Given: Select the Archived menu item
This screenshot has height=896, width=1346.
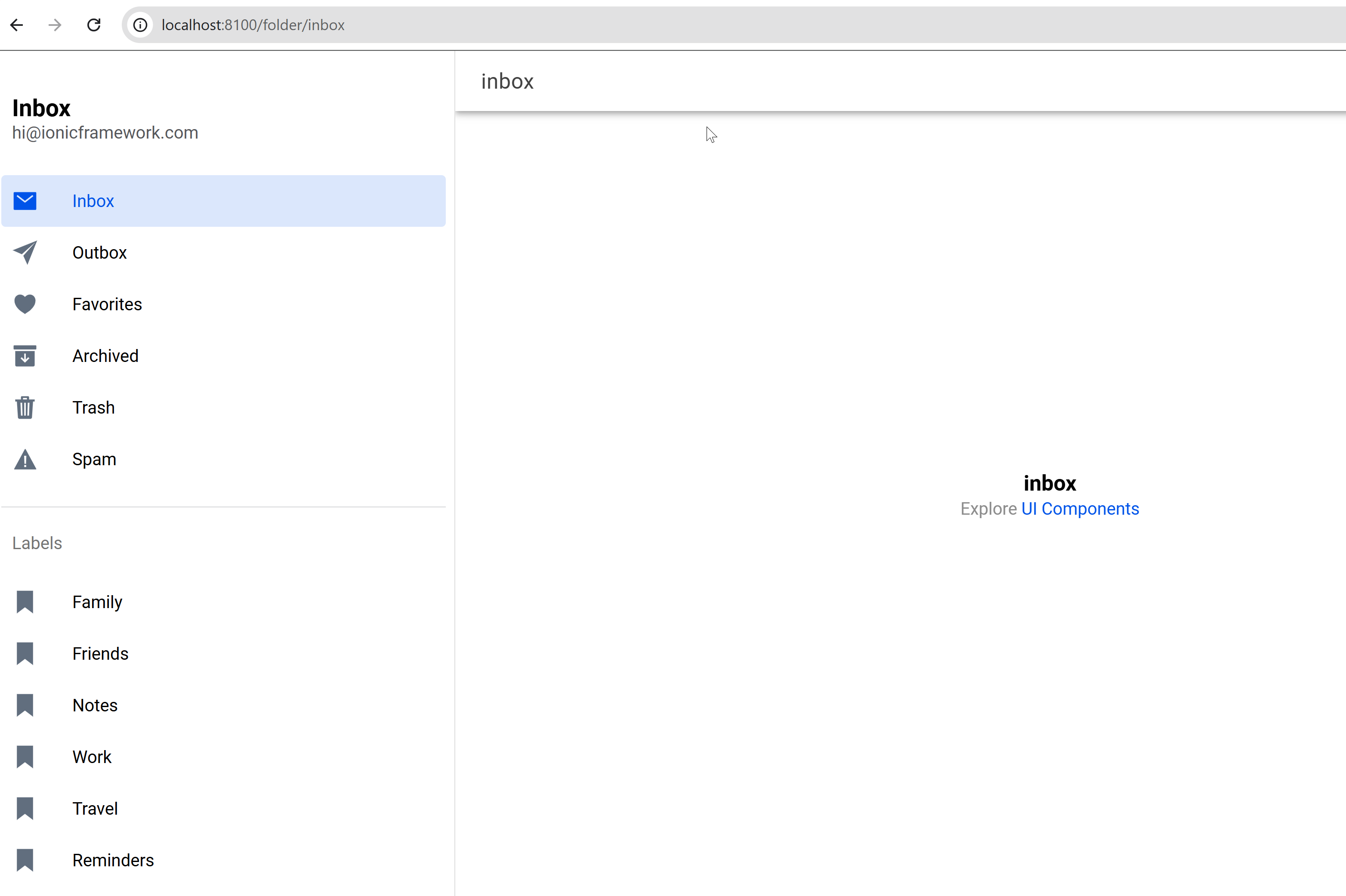Looking at the screenshot, I should click(x=105, y=356).
